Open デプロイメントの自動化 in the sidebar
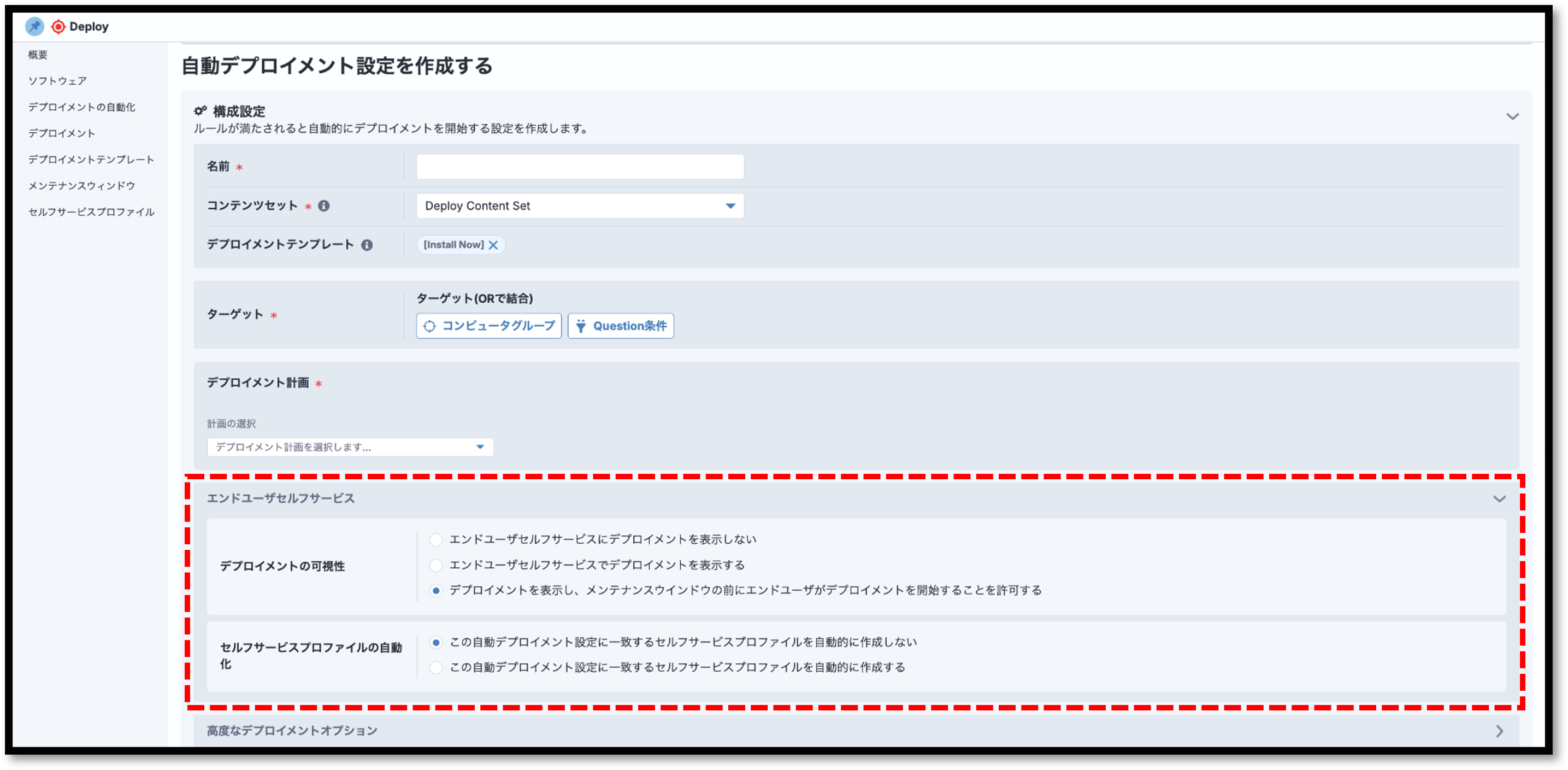Screen dimensions: 1568x770 tap(81, 107)
